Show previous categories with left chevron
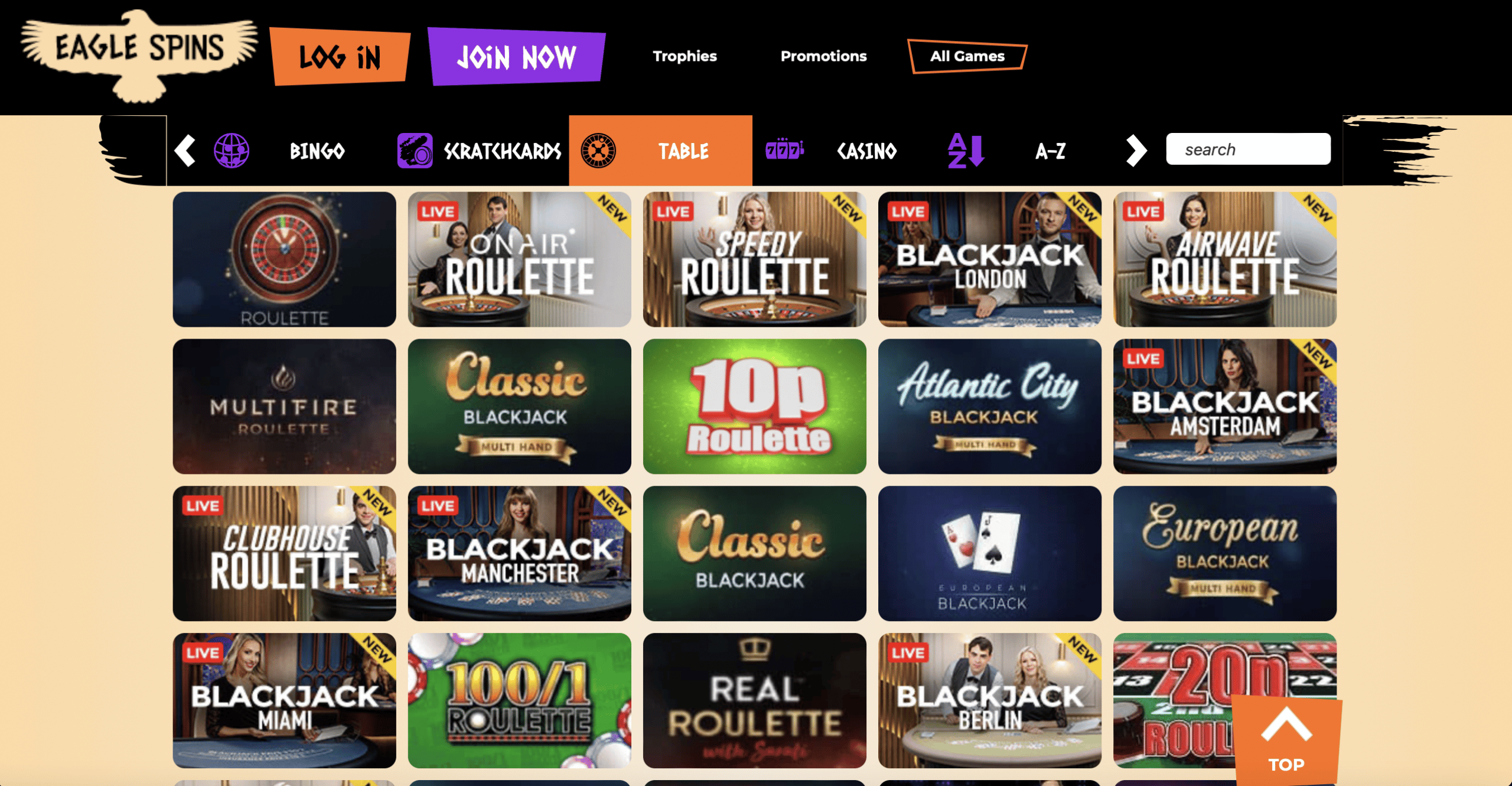The height and width of the screenshot is (786, 1512). [x=185, y=151]
